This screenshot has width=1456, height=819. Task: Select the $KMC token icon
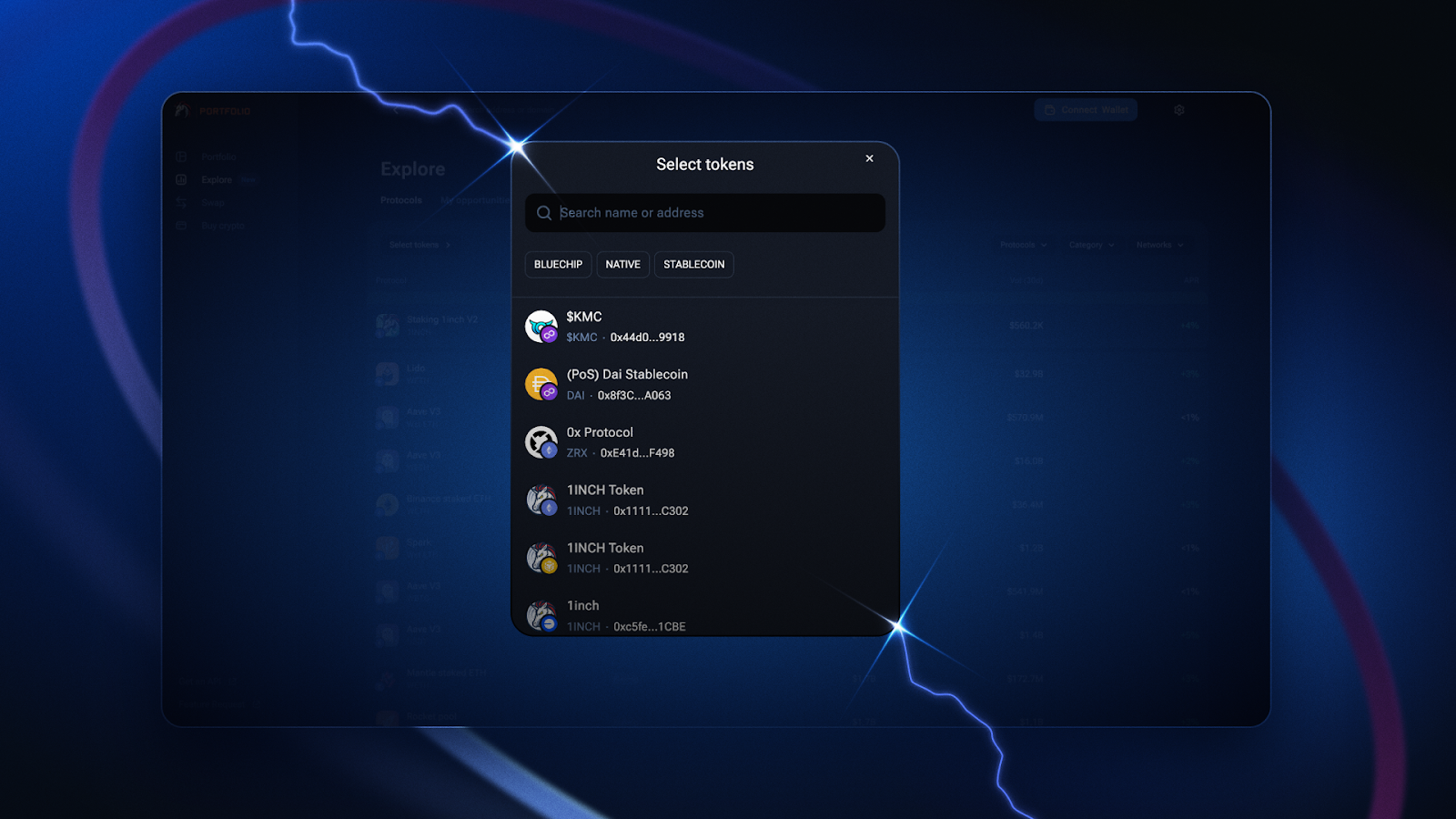point(541,327)
